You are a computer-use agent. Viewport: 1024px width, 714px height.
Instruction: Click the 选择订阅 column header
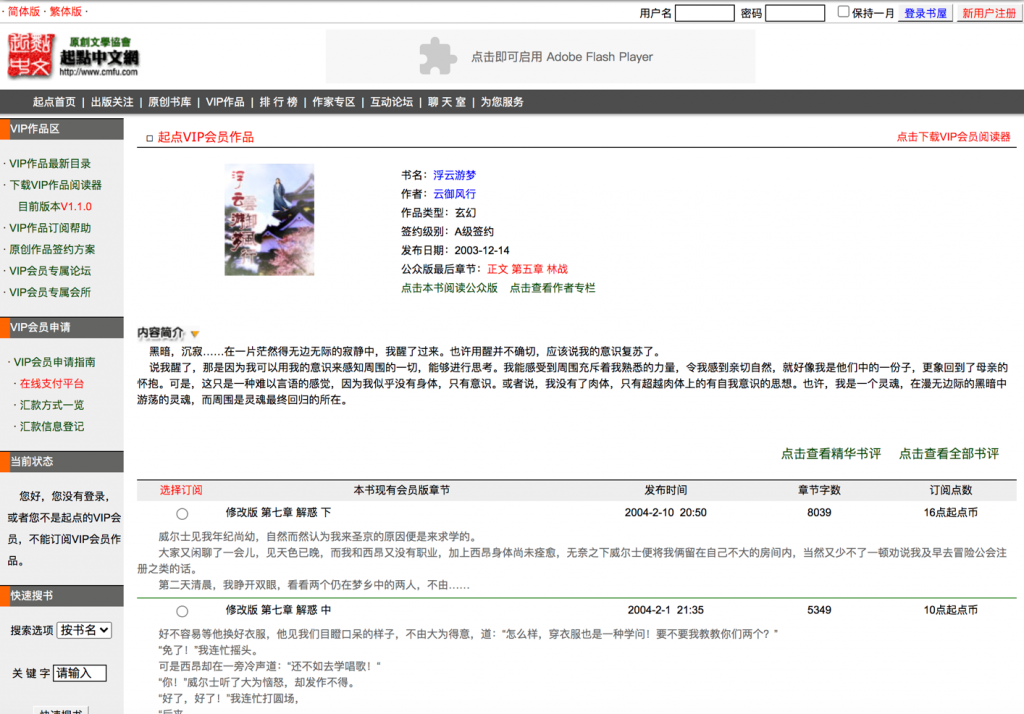[x=181, y=490]
